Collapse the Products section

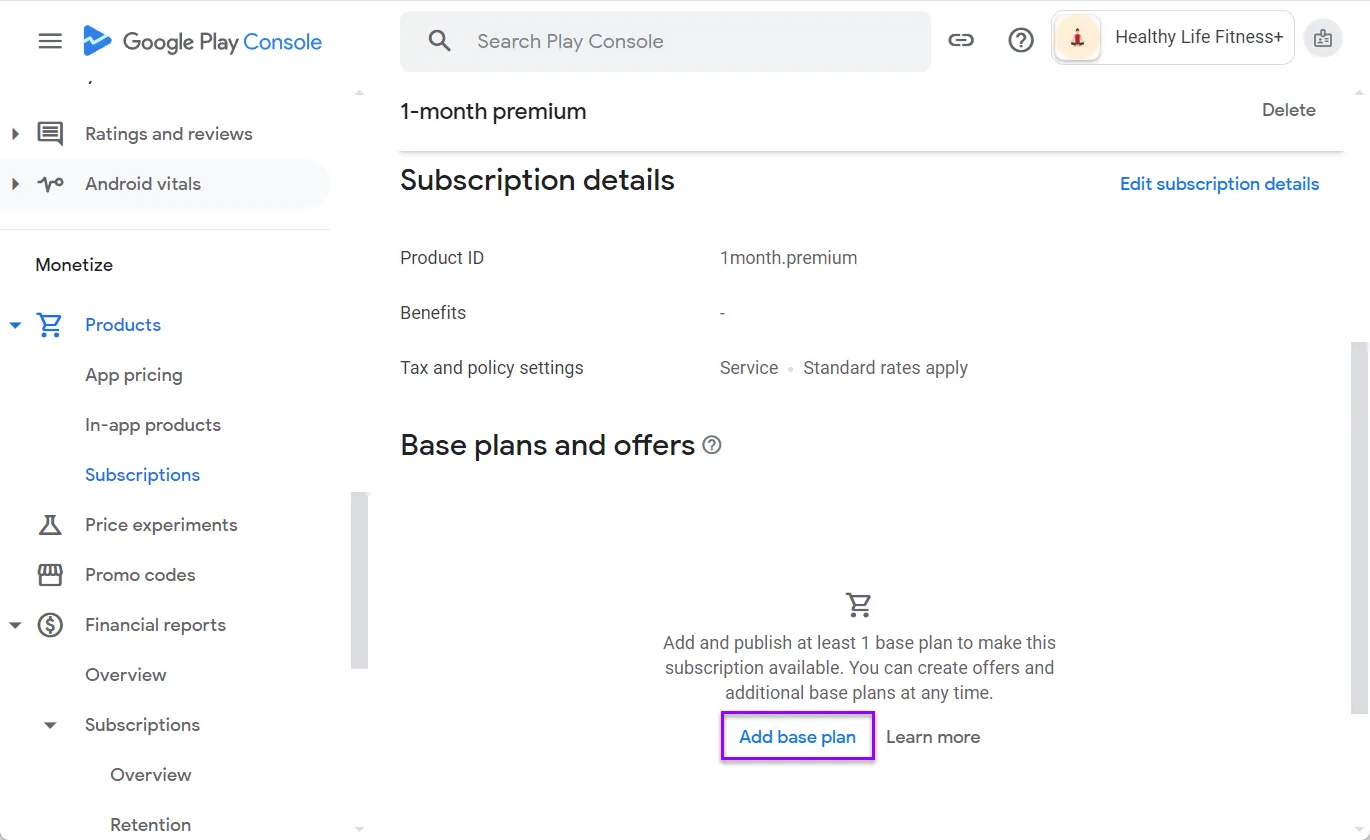tap(15, 324)
